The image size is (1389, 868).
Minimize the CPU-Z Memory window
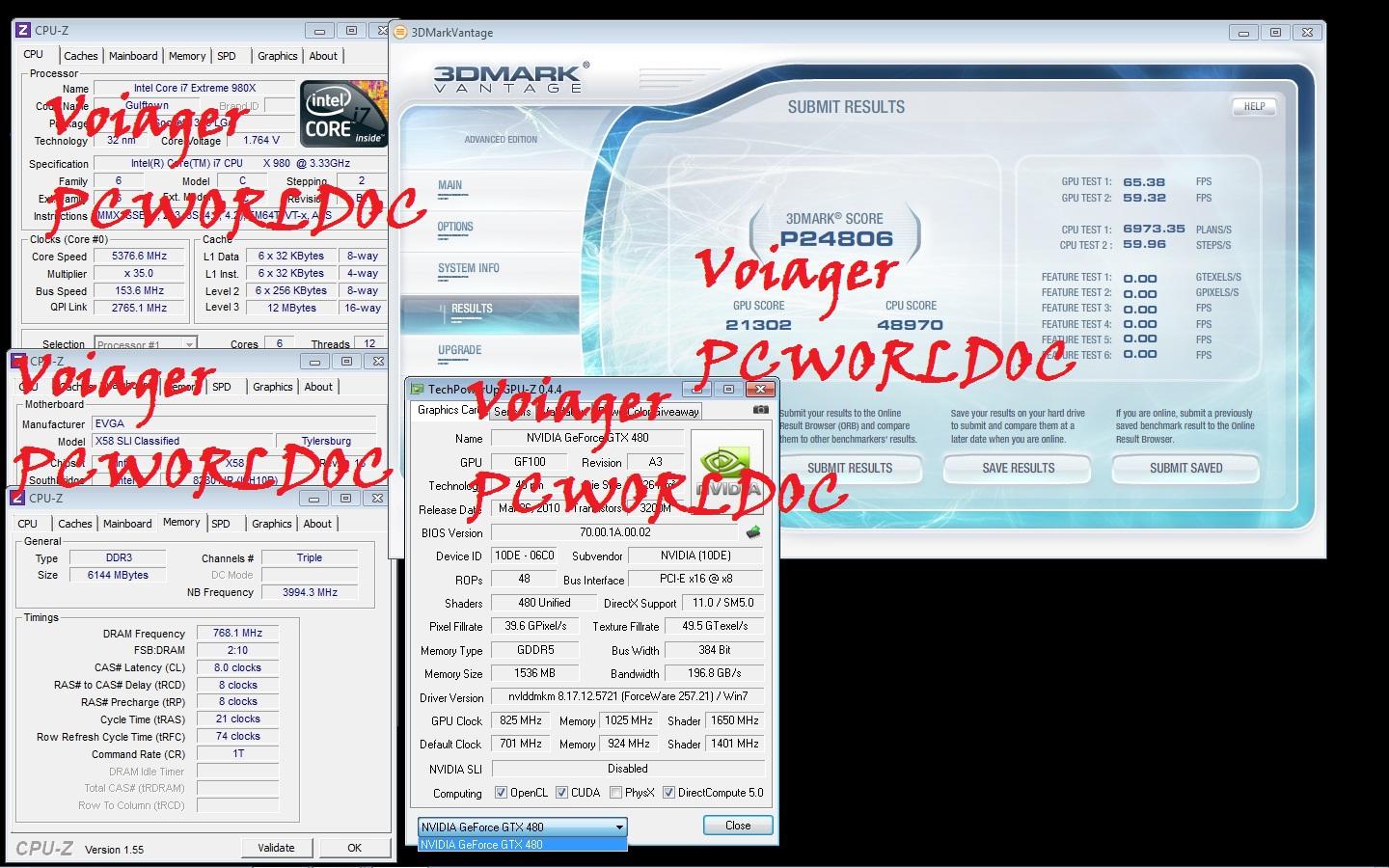pyautogui.click(x=313, y=499)
